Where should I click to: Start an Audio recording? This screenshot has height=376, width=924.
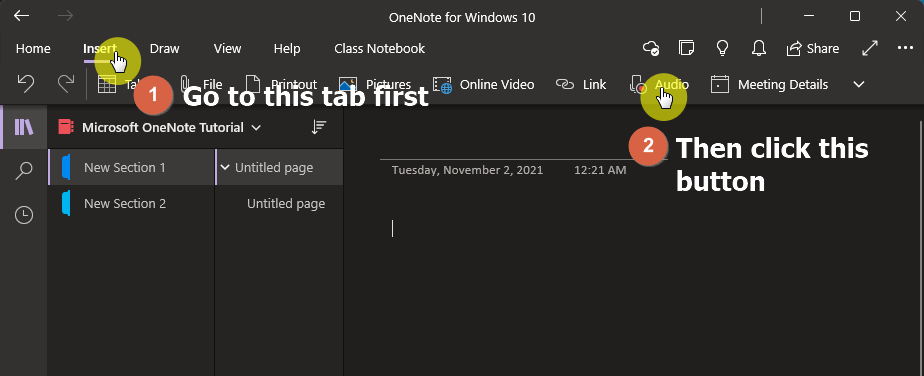659,84
